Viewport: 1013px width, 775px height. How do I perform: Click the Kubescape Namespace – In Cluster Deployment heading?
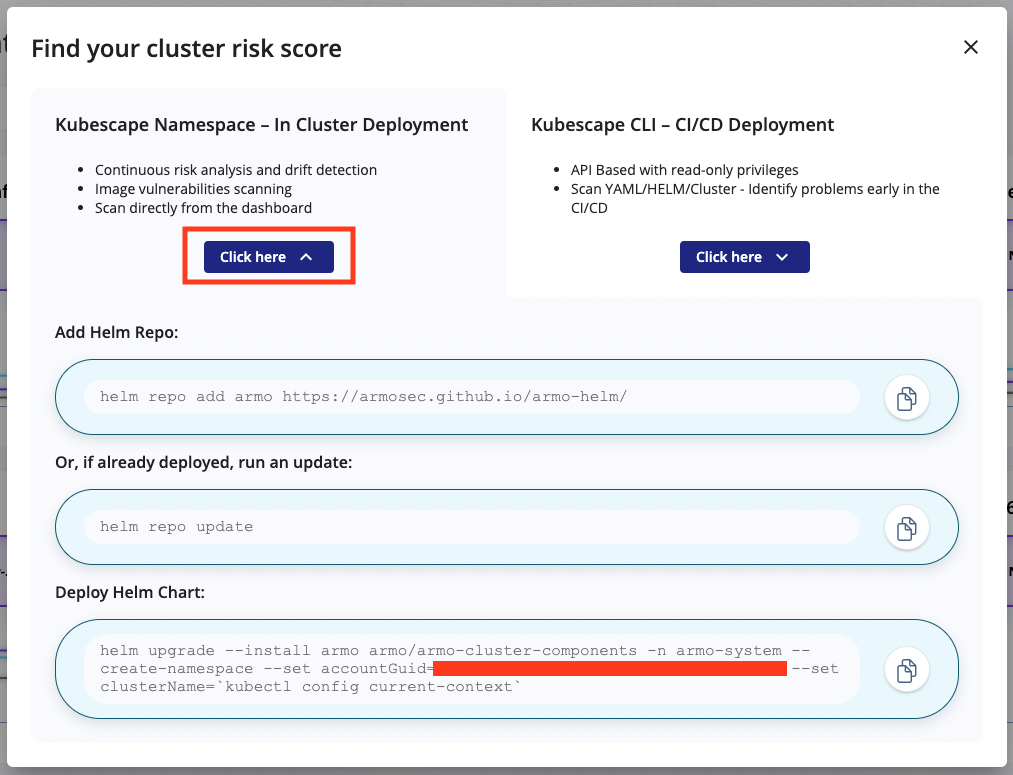click(x=262, y=125)
